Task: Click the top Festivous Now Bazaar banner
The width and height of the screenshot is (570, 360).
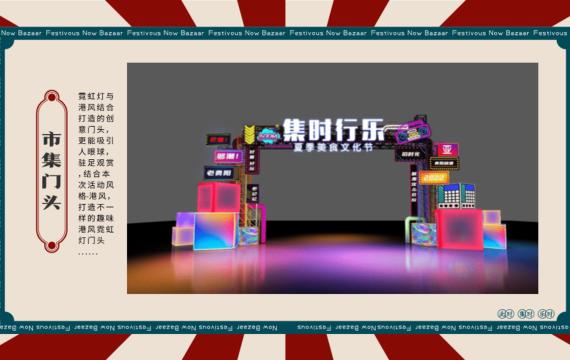Action: click(285, 33)
